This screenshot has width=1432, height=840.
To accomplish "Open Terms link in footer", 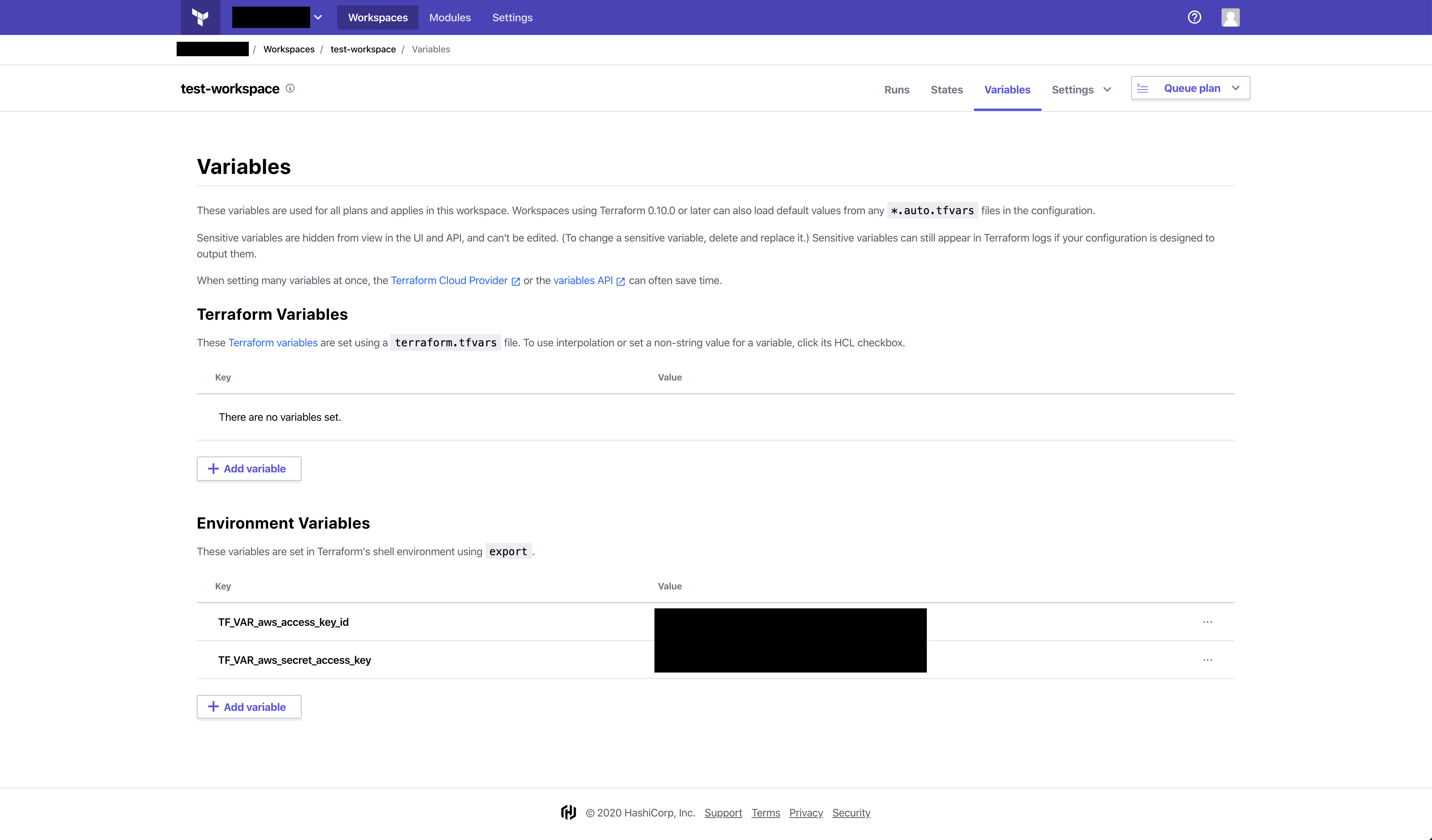I will pos(765,813).
